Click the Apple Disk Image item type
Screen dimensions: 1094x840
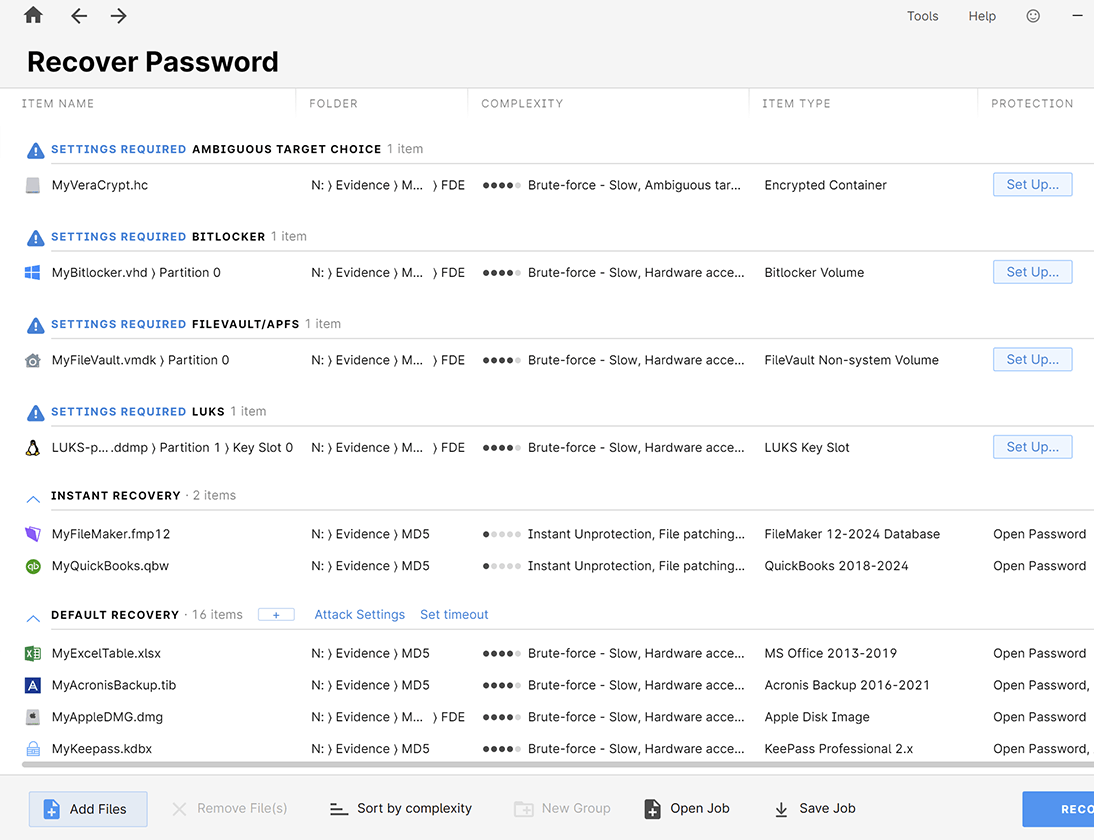(817, 717)
